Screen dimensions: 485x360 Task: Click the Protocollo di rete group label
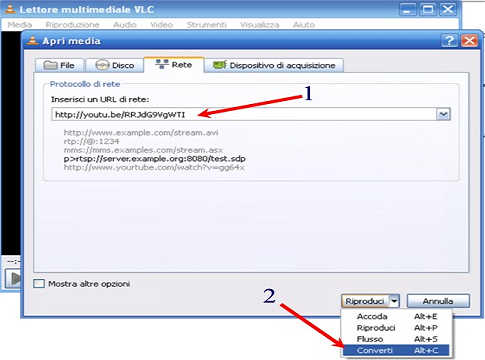pos(85,84)
